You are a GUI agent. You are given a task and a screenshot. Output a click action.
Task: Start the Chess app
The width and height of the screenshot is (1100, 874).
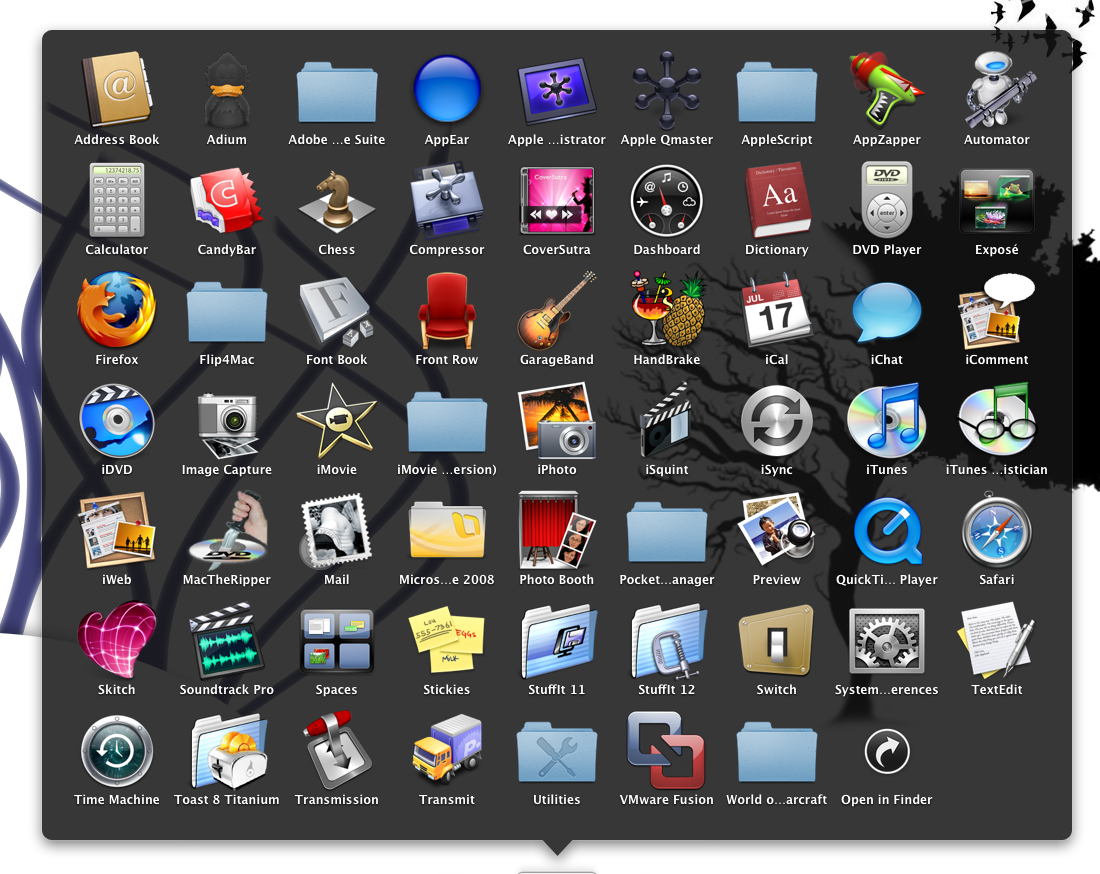[337, 202]
